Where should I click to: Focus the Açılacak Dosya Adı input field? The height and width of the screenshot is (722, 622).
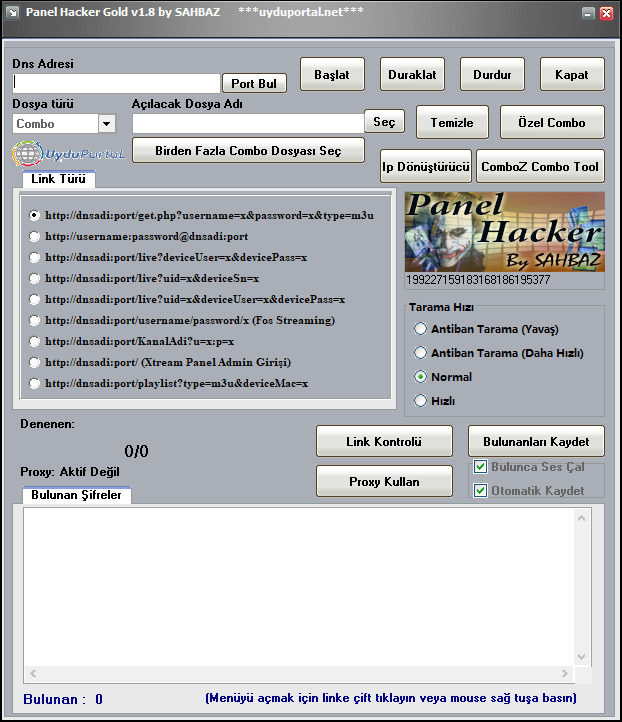[247, 123]
